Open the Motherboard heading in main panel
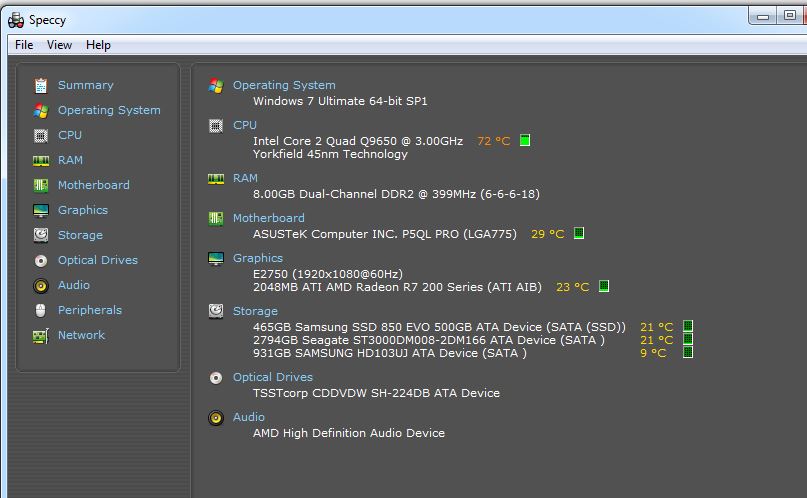 tap(268, 218)
